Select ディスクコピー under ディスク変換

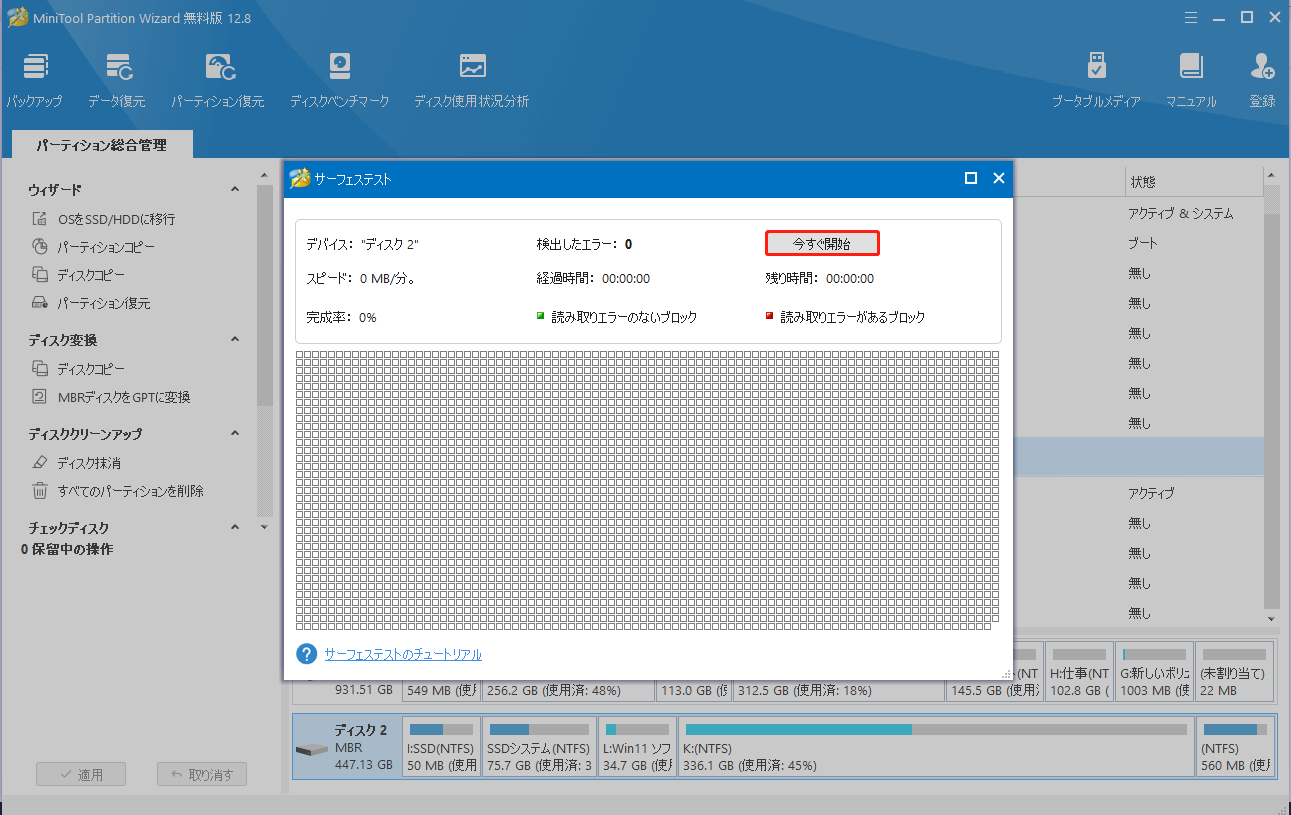pos(91,369)
